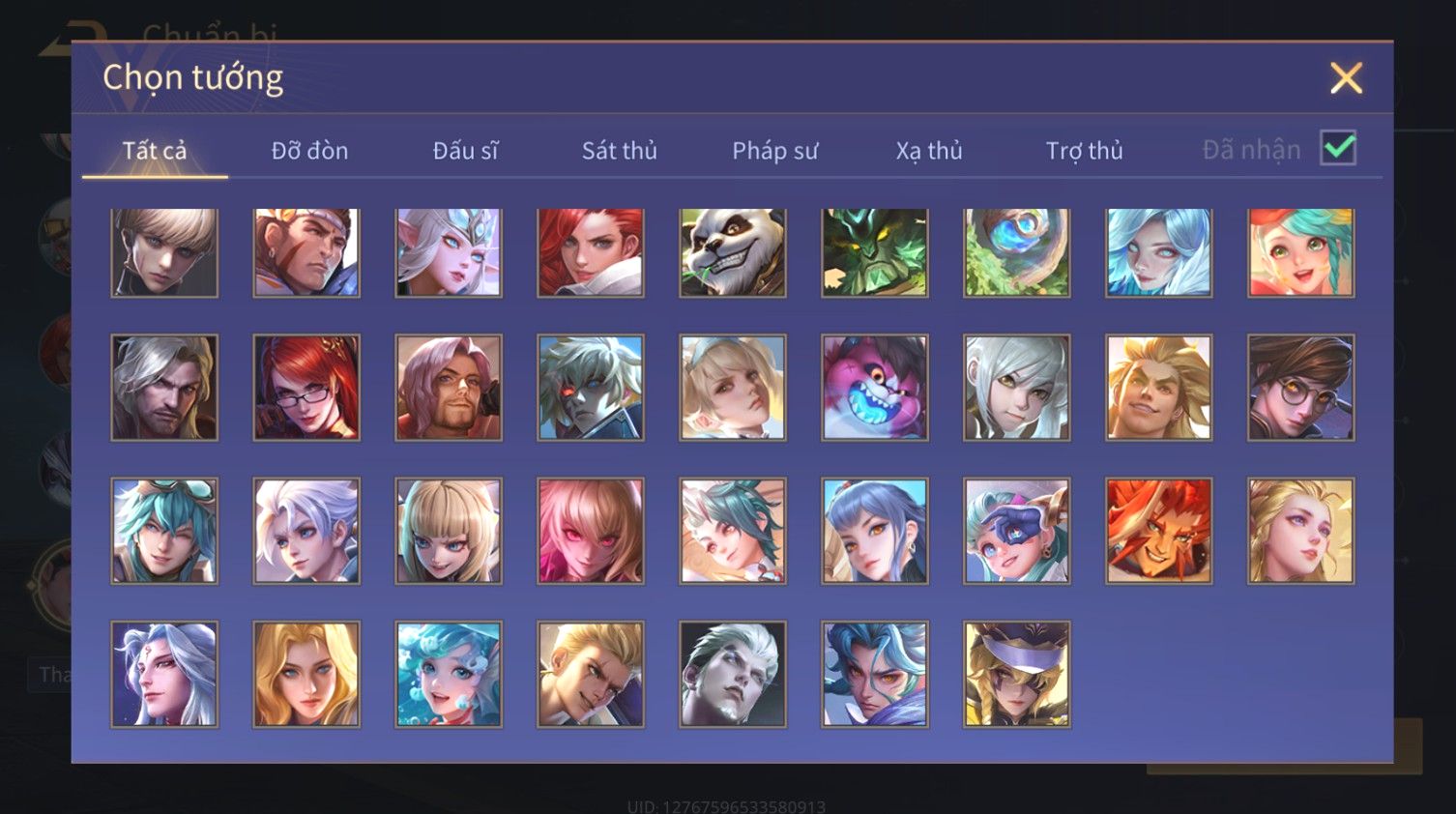Select the teal-haired hero with goggles
This screenshot has width=1456, height=814.
(x=164, y=531)
